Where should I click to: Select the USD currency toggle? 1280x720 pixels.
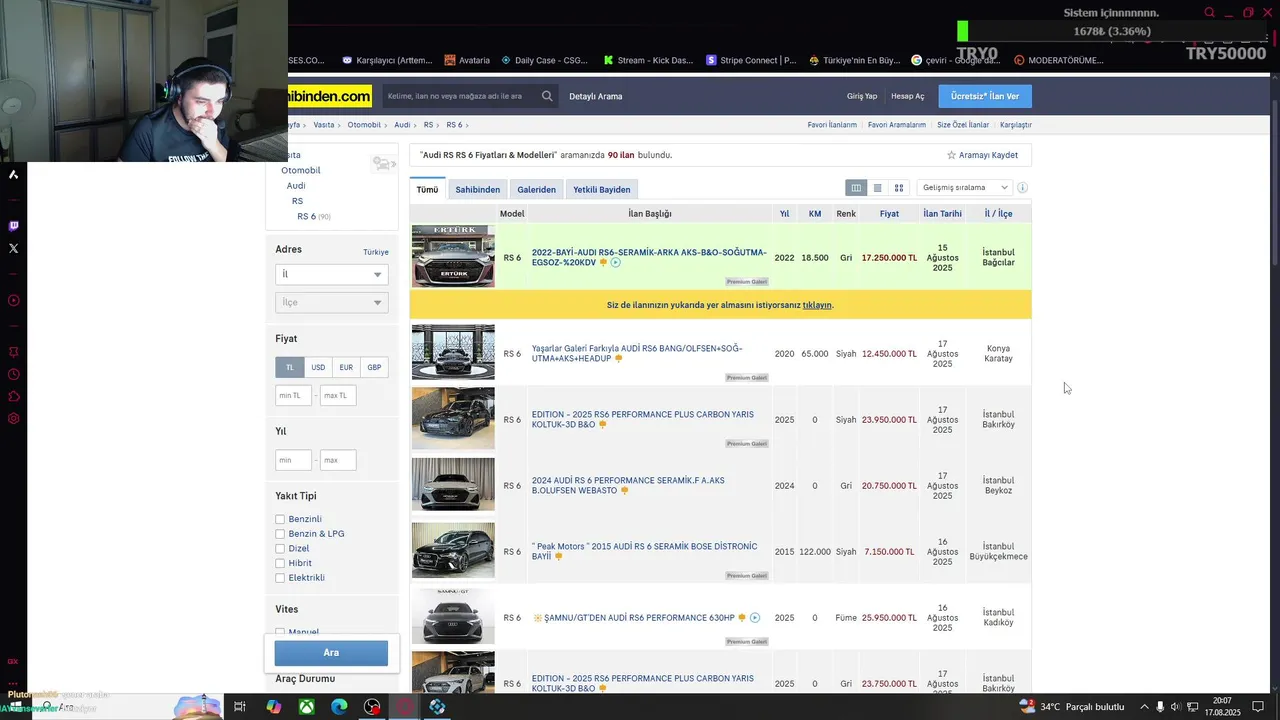point(318,367)
